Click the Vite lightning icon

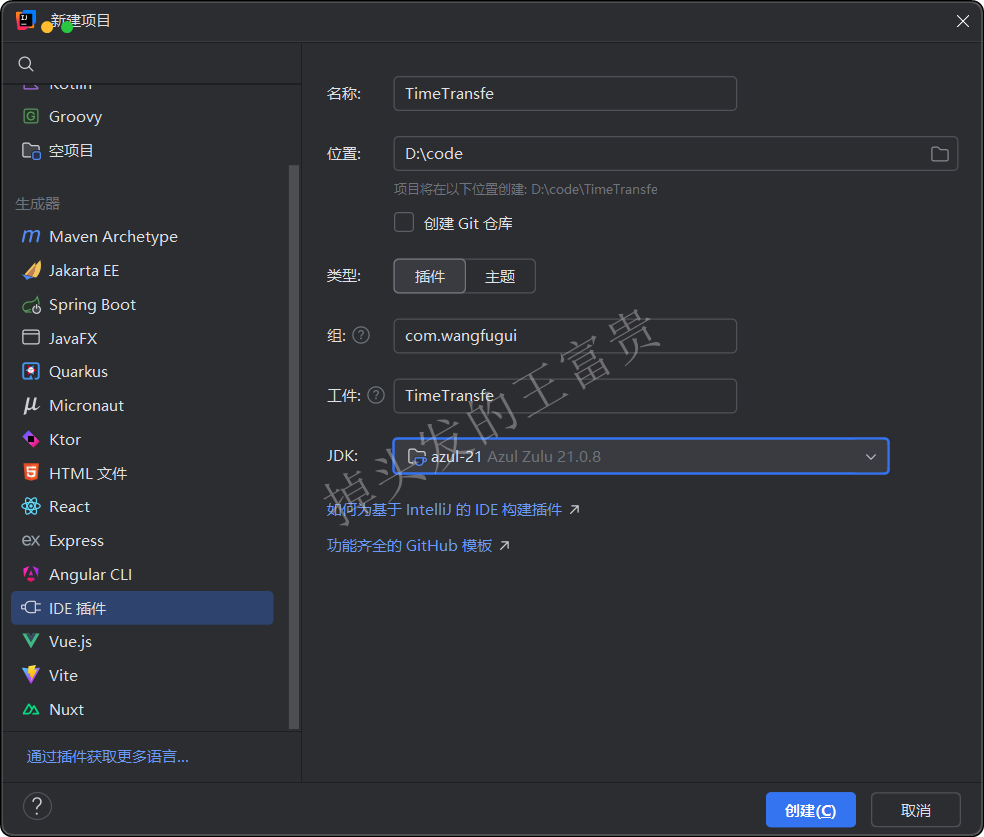click(31, 675)
